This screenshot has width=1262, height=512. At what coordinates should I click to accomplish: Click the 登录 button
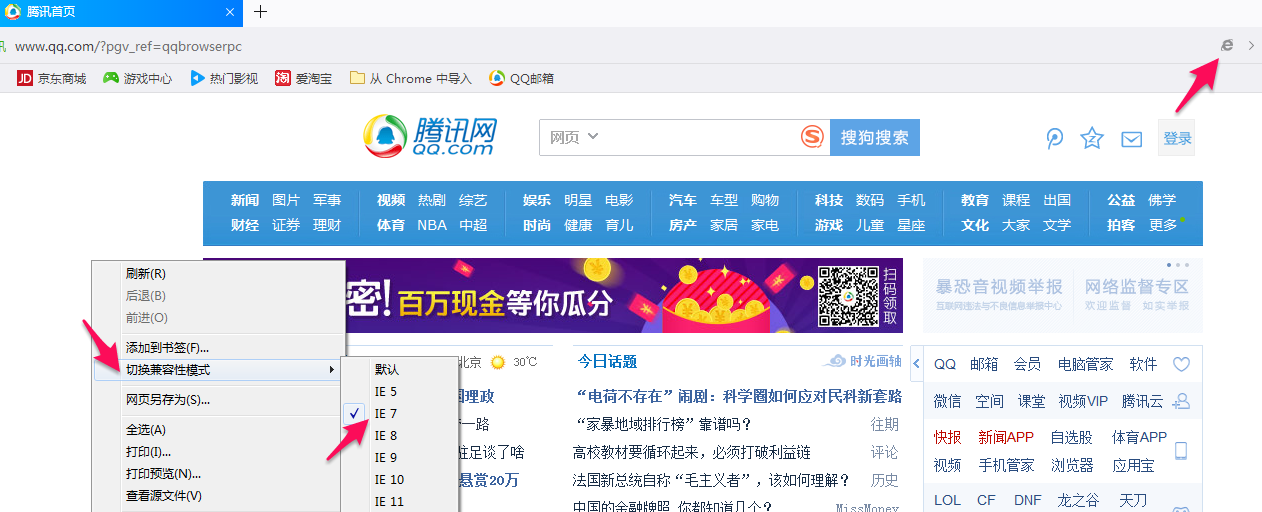point(1177,138)
